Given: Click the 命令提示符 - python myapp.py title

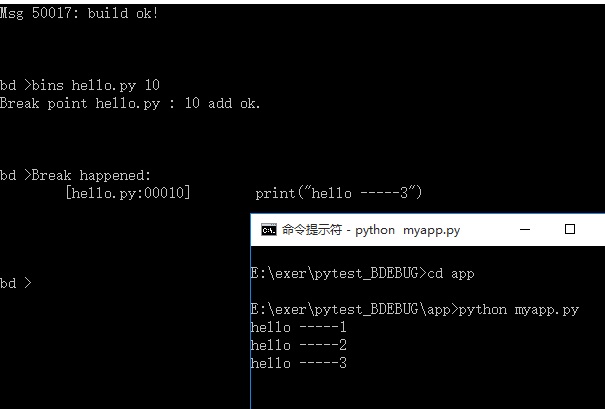Looking at the screenshot, I should tap(371, 230).
